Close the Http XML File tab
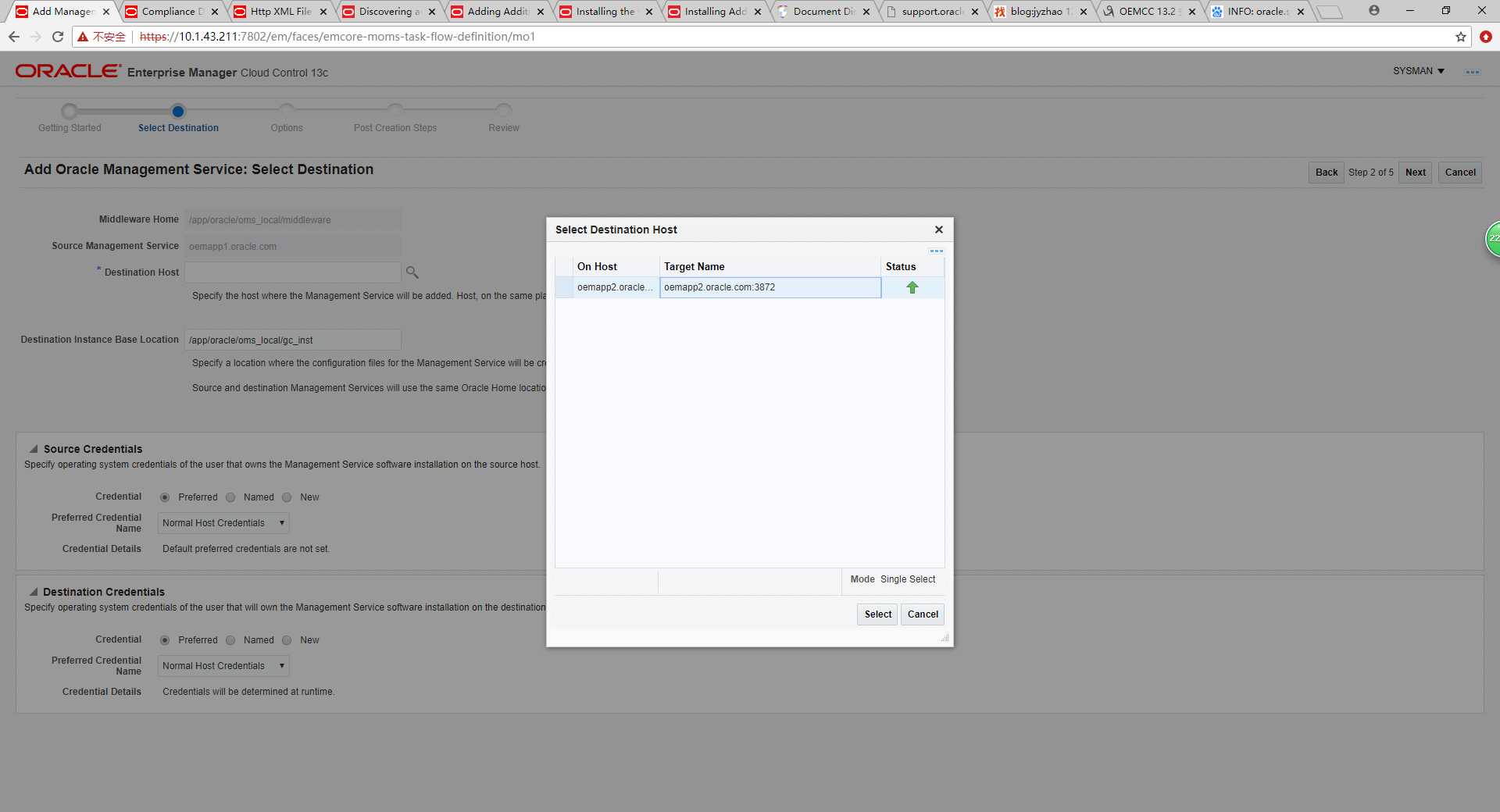This screenshot has width=1500, height=812. click(x=323, y=12)
